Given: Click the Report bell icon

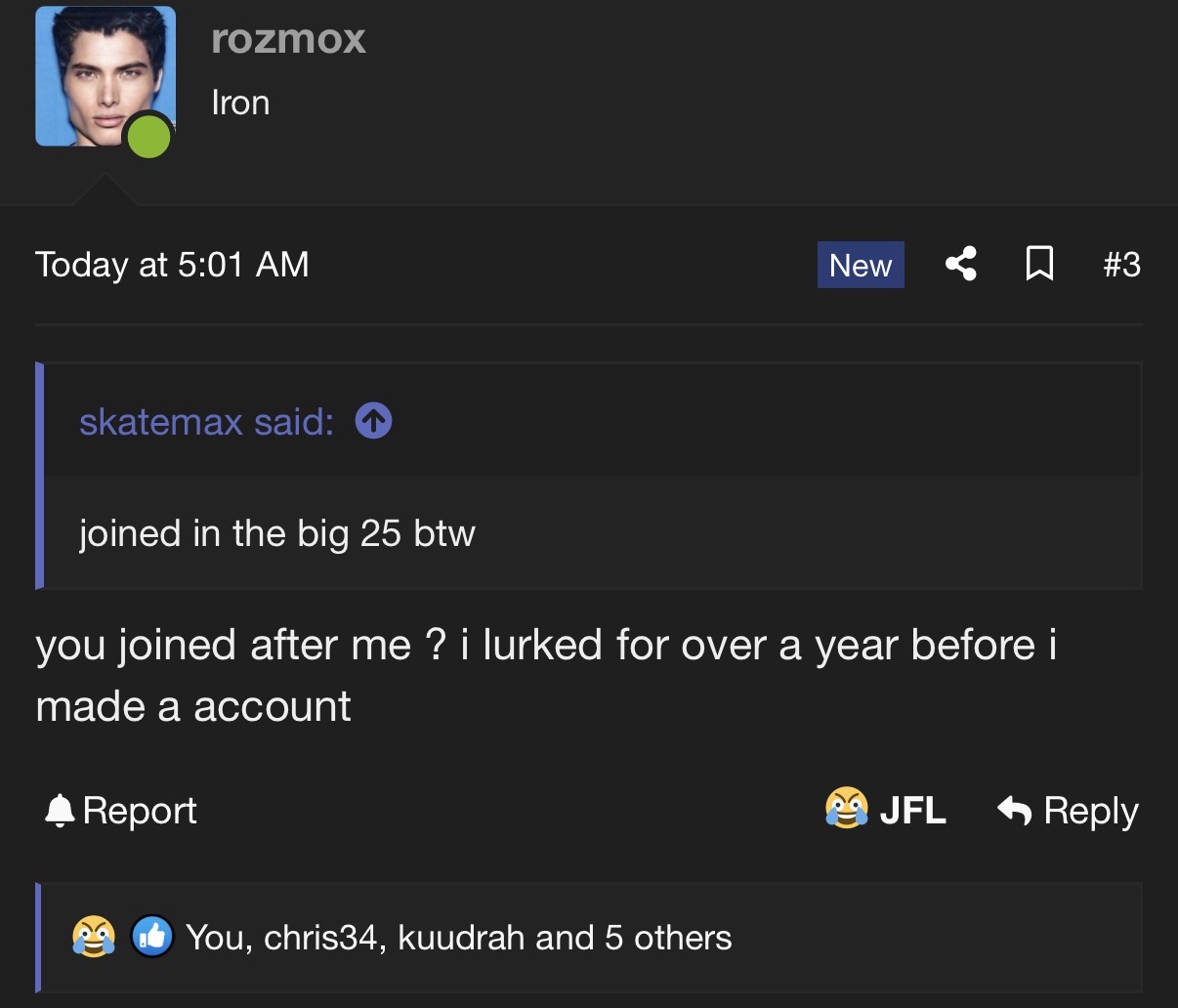Looking at the screenshot, I should [61, 811].
